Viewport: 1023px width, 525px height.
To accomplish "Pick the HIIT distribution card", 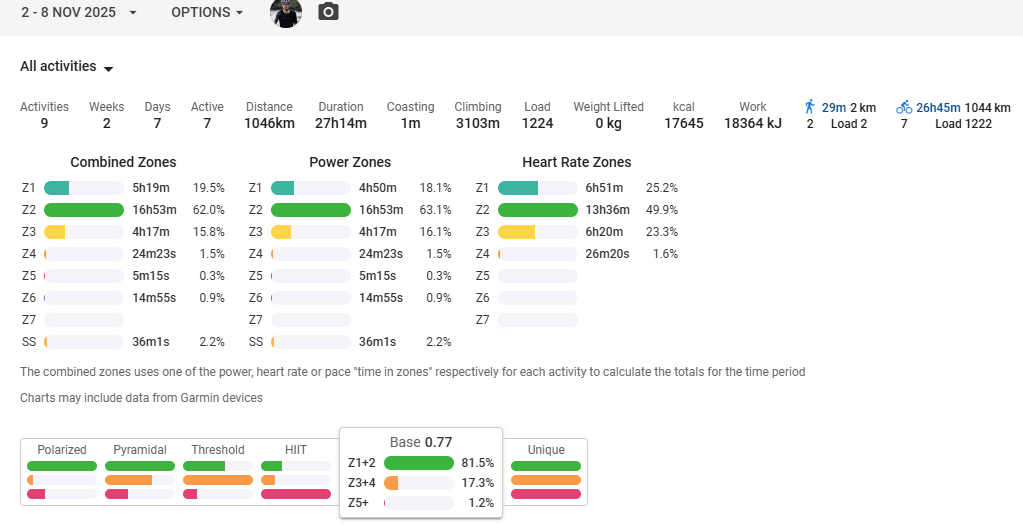I will [x=295, y=471].
